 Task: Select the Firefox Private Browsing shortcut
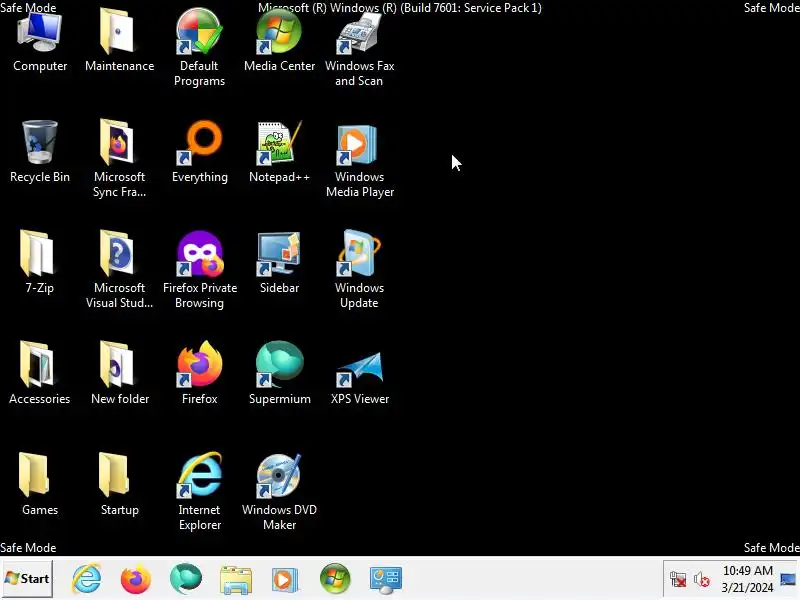point(199,269)
